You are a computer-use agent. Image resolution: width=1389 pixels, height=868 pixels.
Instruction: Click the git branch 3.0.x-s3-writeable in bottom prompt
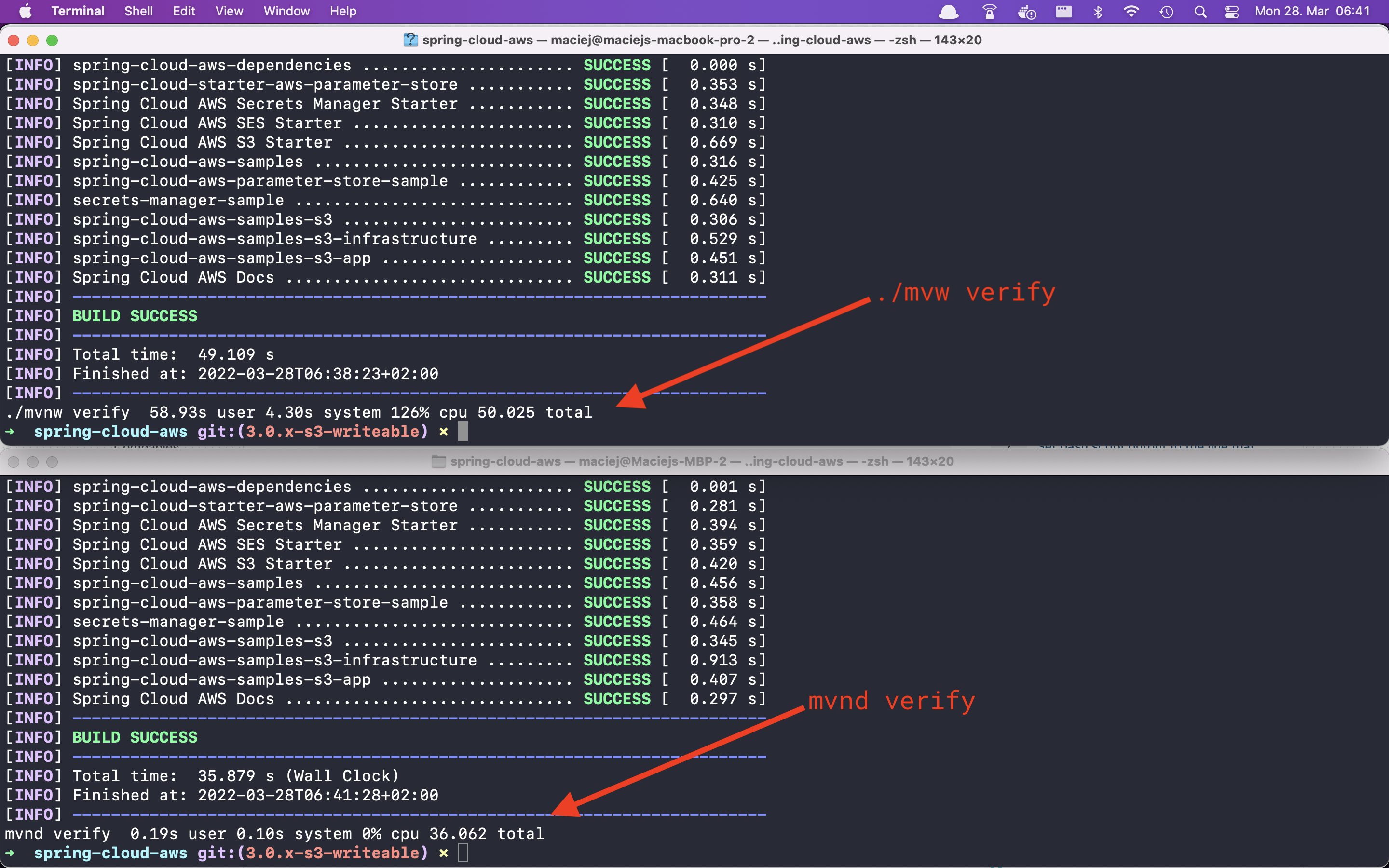[x=332, y=853]
